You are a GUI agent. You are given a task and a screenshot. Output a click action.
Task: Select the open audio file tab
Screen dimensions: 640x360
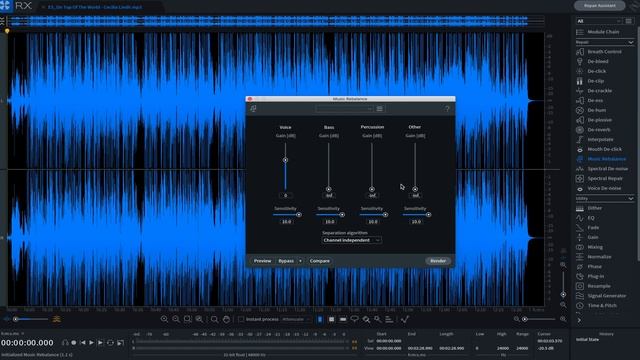pyautogui.click(x=95, y=7)
